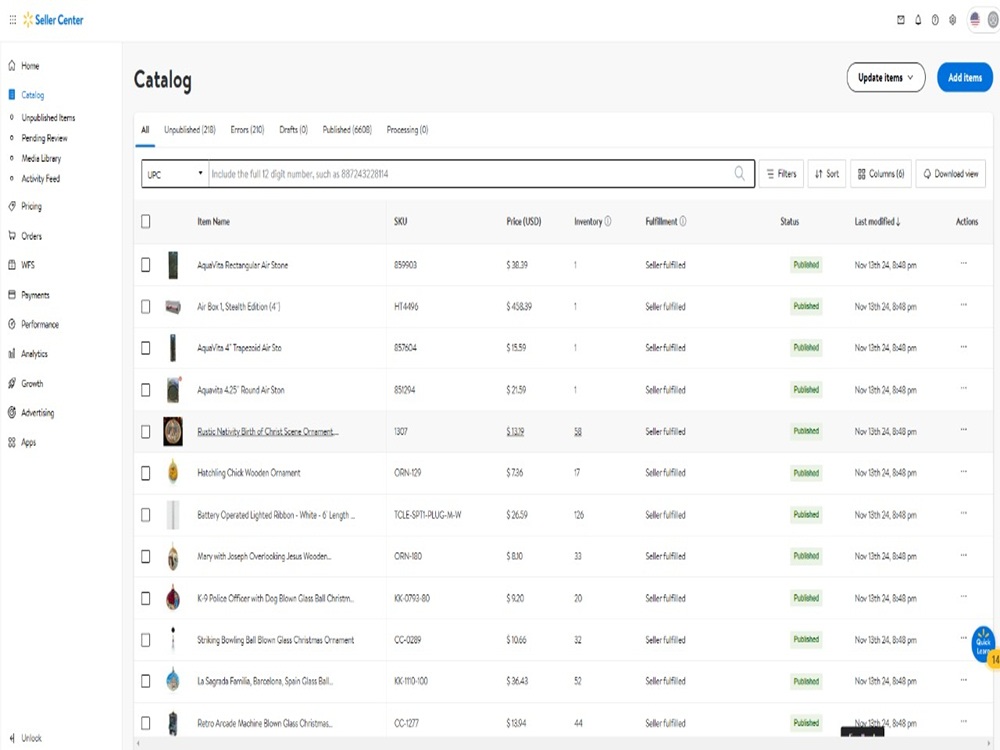This screenshot has height=750, width=1000.
Task: Click the search magnifier icon in UPC field
Action: pyautogui.click(x=739, y=173)
